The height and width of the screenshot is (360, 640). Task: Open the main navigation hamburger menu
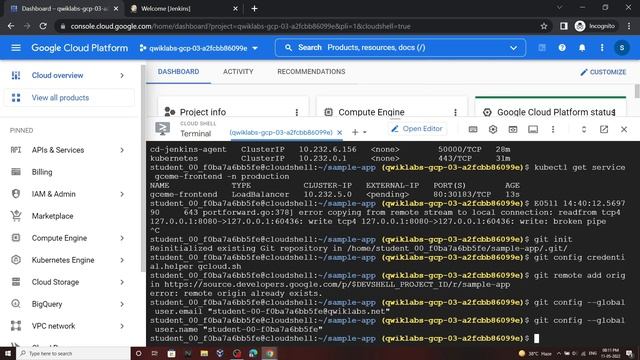point(16,48)
